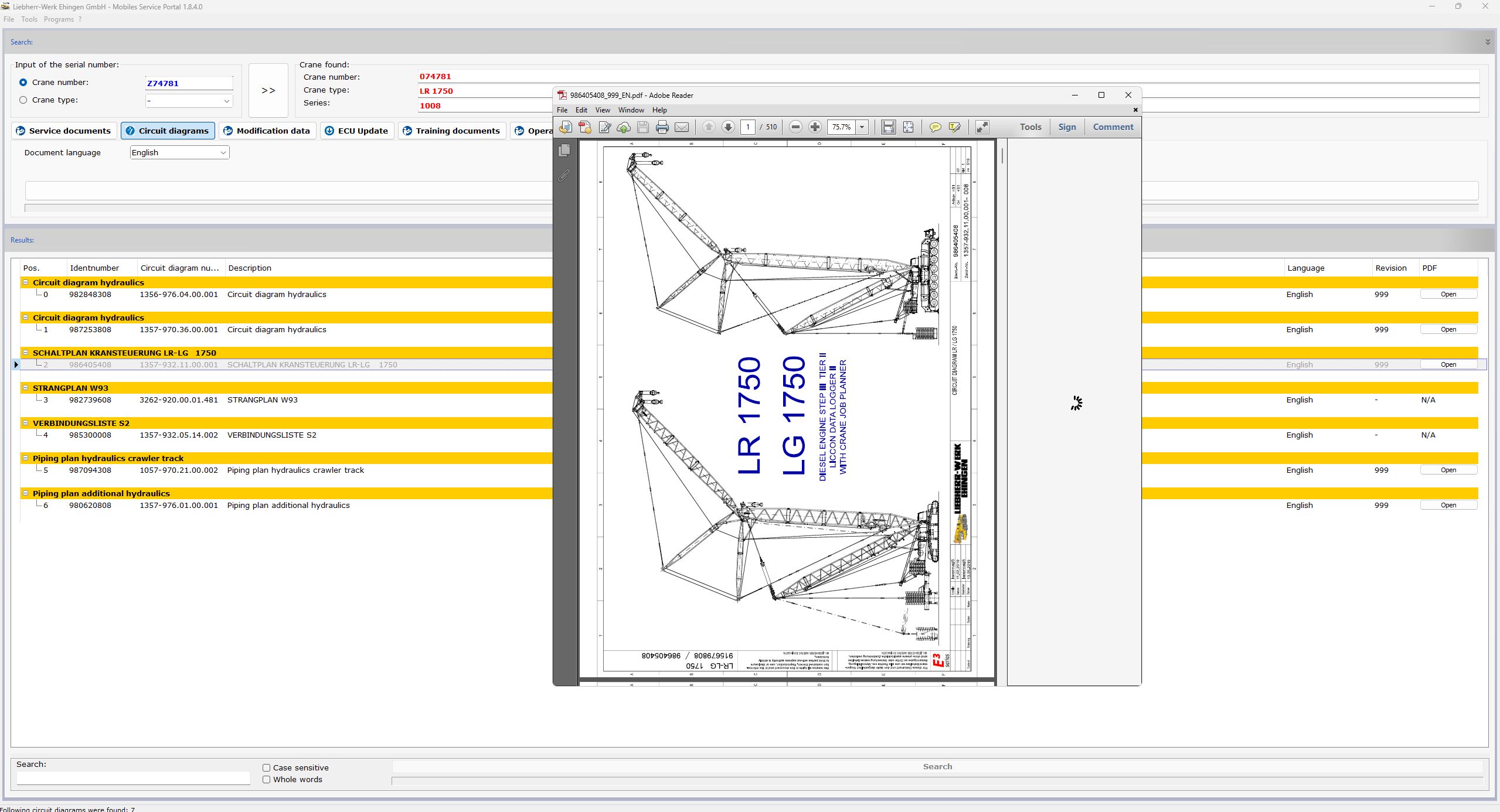Zoom out of the PDF with the minus icon

(x=796, y=127)
